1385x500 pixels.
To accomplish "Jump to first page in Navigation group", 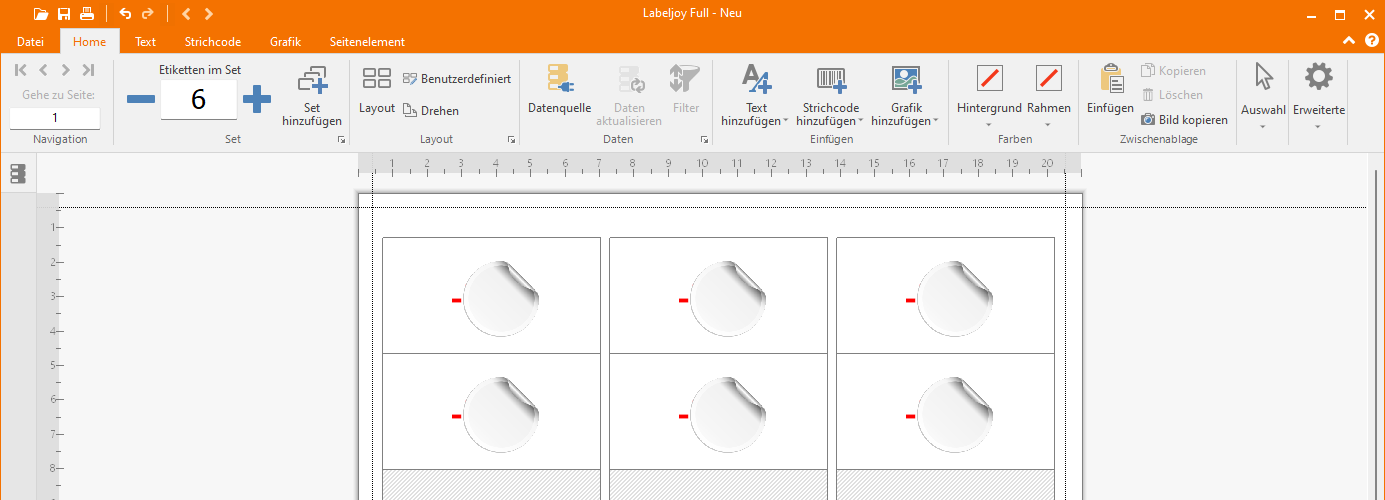I will (21, 70).
